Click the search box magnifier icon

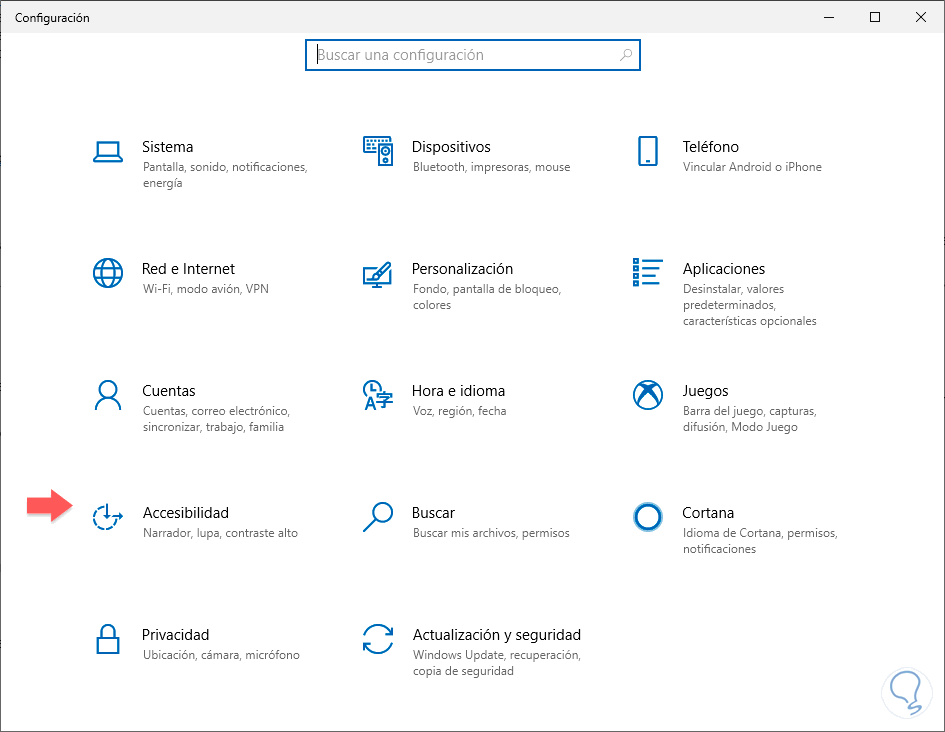pyautogui.click(x=626, y=56)
